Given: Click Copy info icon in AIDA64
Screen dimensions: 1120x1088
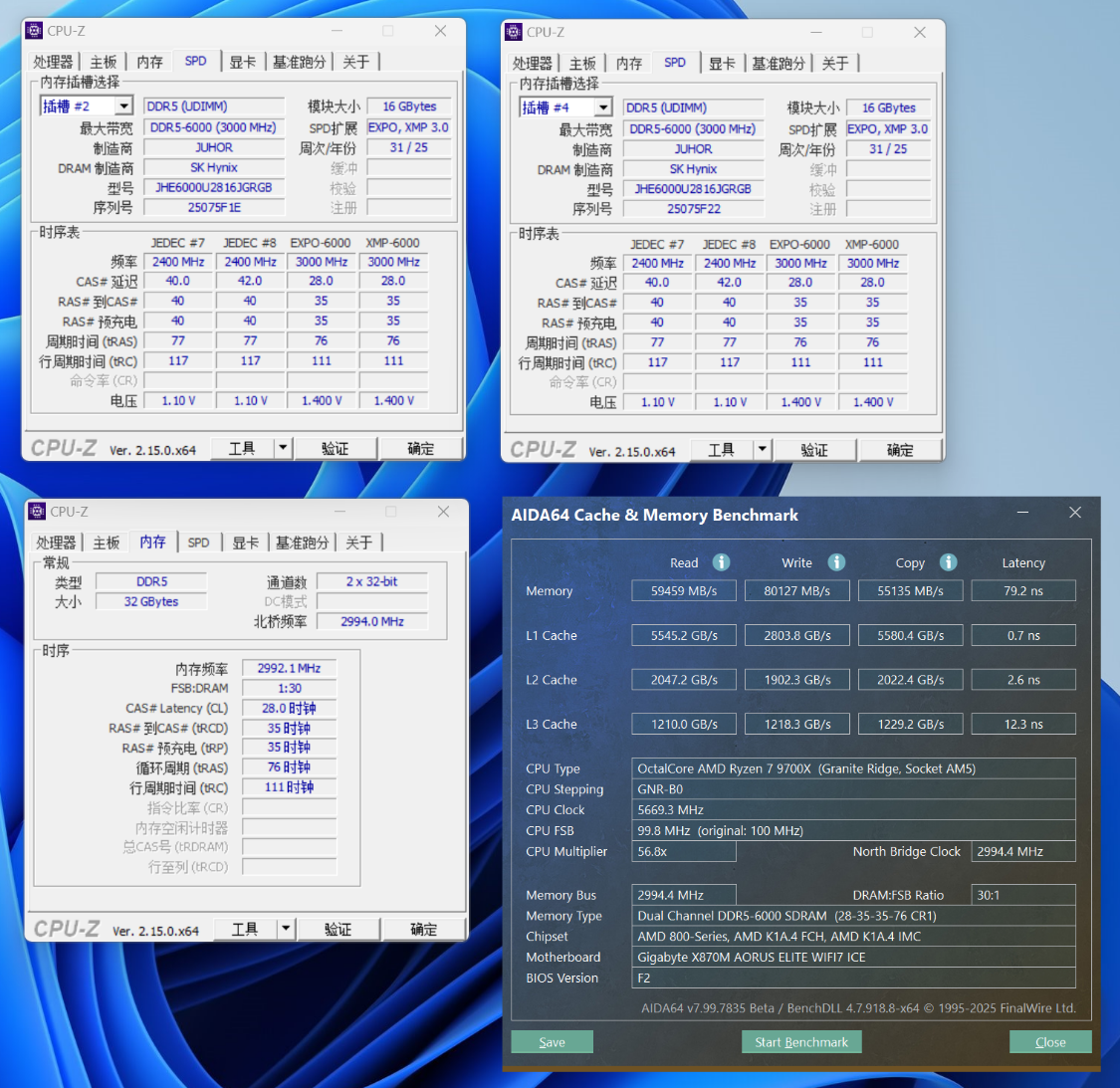Looking at the screenshot, I should click(x=948, y=562).
